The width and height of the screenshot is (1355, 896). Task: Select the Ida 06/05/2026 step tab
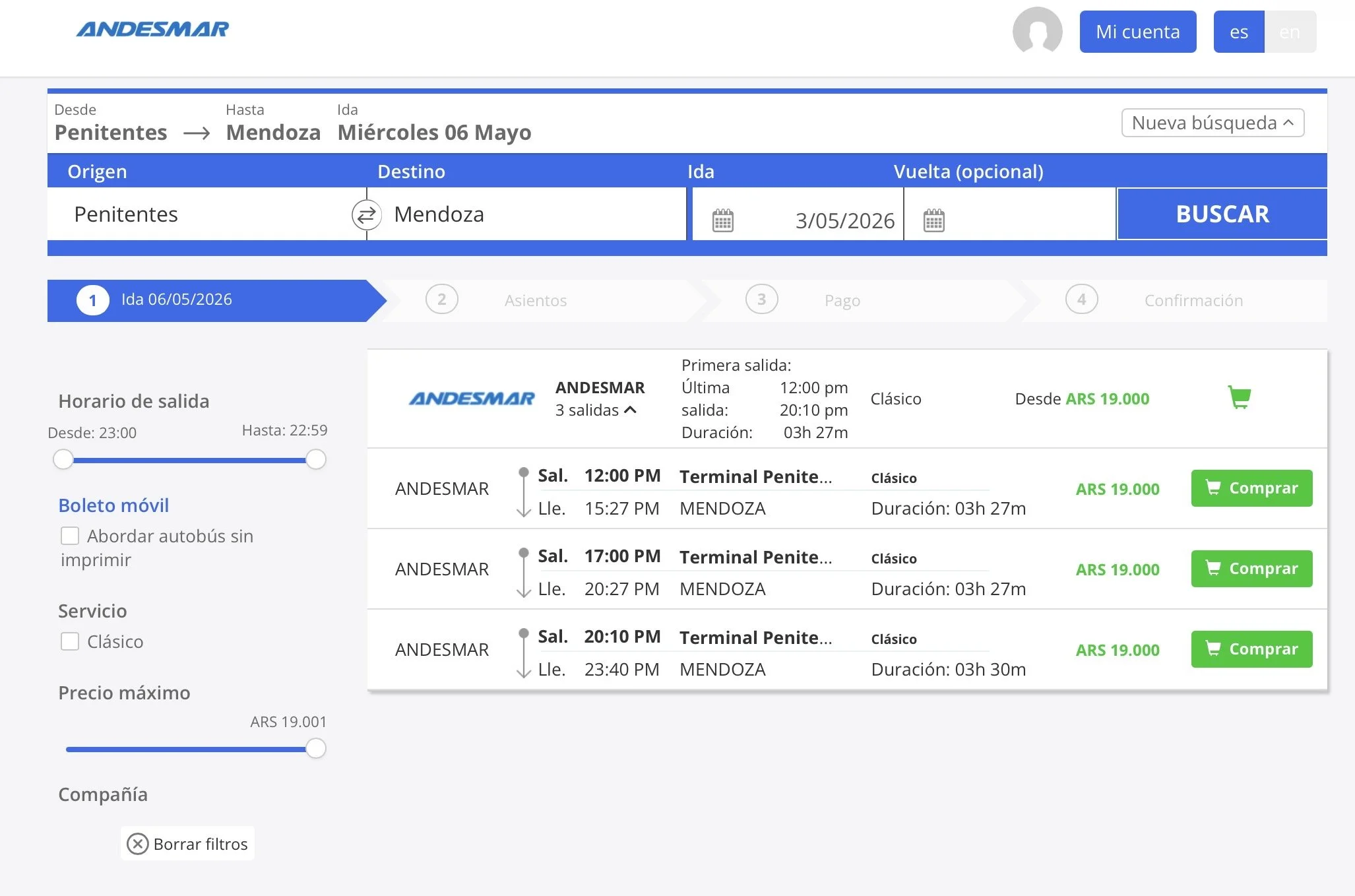click(x=216, y=300)
